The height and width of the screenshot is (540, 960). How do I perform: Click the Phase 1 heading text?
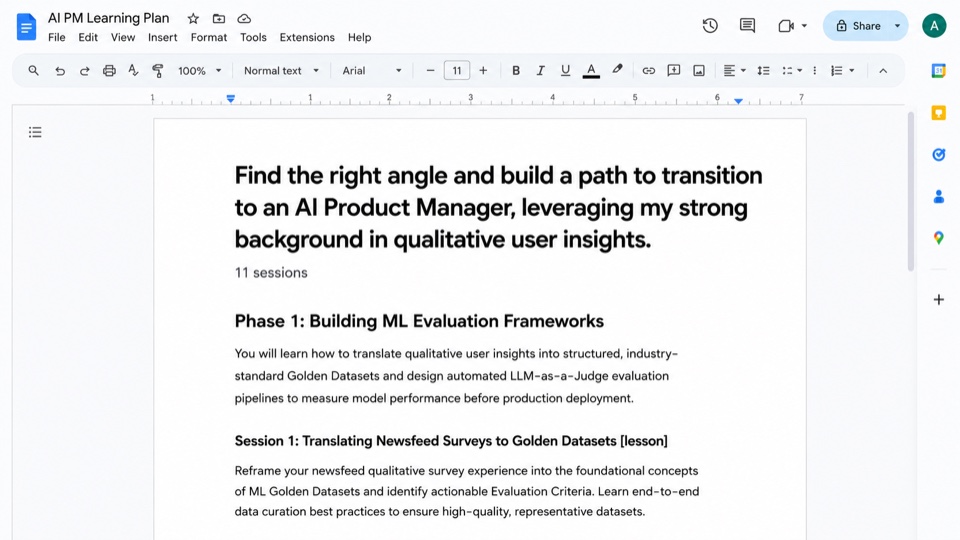419,321
